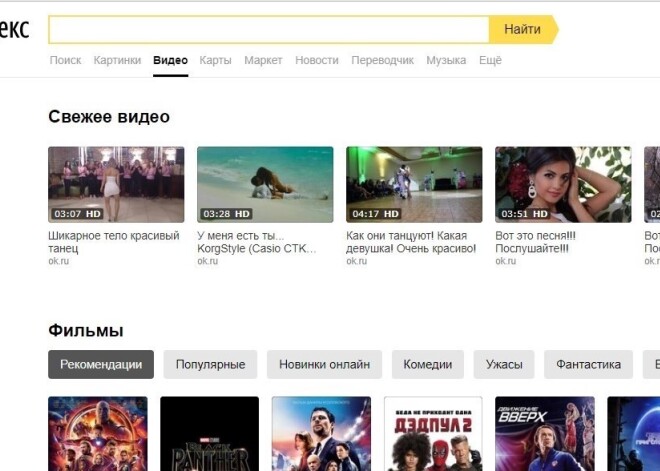Expand the Ещё menu
The height and width of the screenshot is (471, 660).
click(x=490, y=60)
